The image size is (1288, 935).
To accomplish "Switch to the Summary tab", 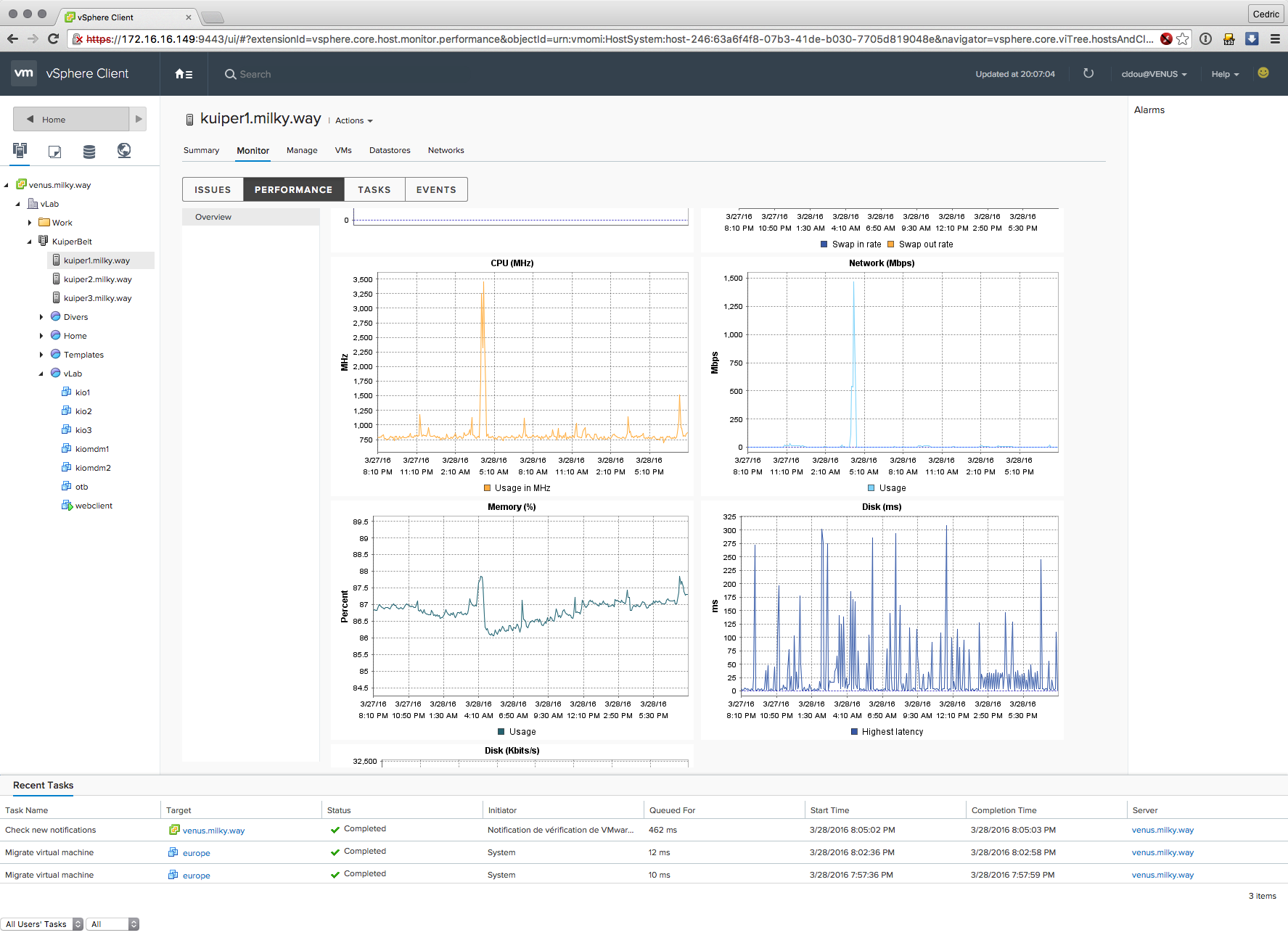I will [201, 150].
